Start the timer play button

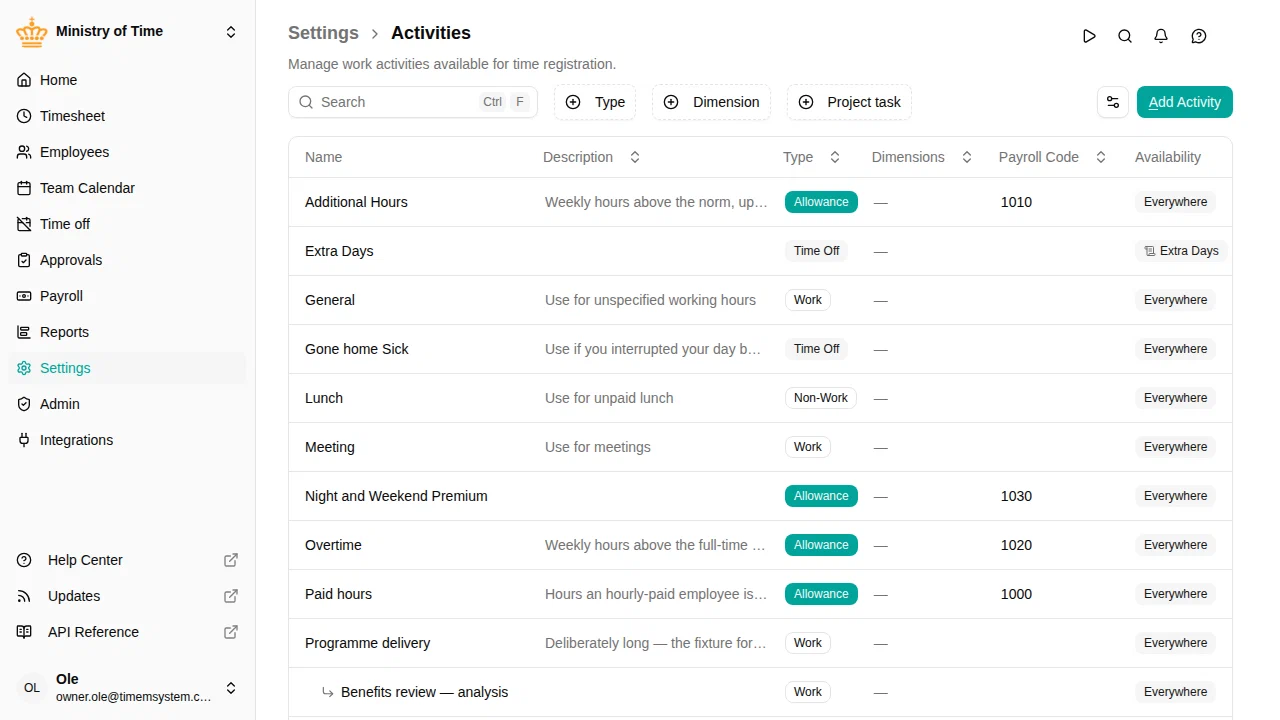pyautogui.click(x=1089, y=36)
